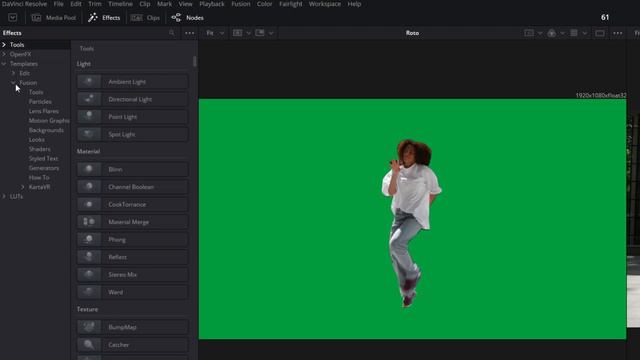Select the Ambient Light tool
The width and height of the screenshot is (640, 360).
point(133,82)
